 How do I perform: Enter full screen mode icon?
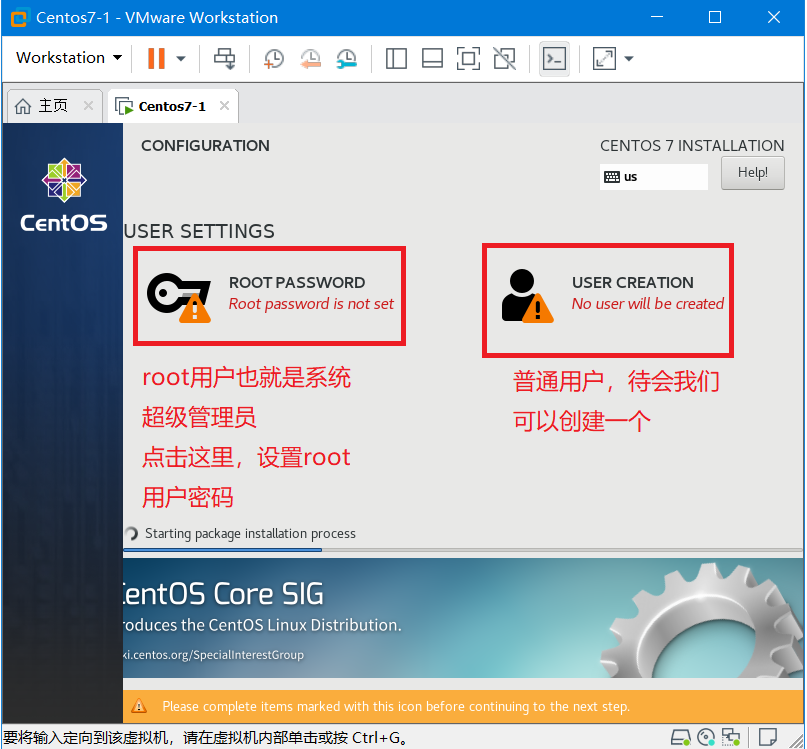pos(468,58)
